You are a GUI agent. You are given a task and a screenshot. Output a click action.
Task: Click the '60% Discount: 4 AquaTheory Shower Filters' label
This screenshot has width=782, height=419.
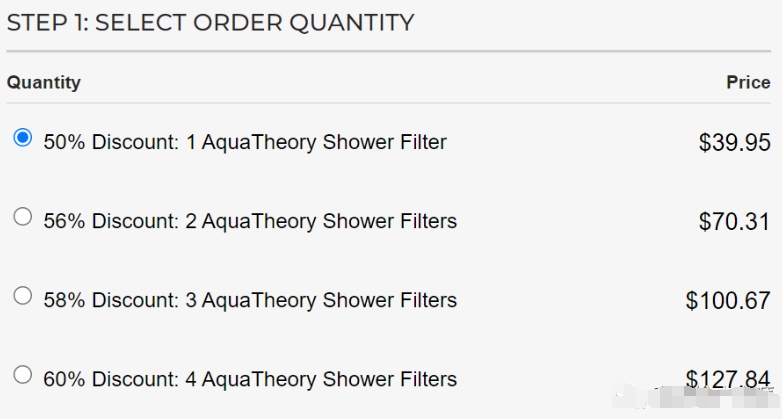250,379
